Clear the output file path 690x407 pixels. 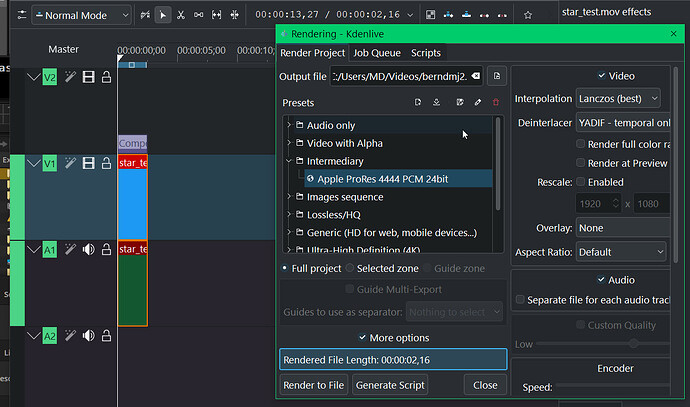tap(476, 76)
